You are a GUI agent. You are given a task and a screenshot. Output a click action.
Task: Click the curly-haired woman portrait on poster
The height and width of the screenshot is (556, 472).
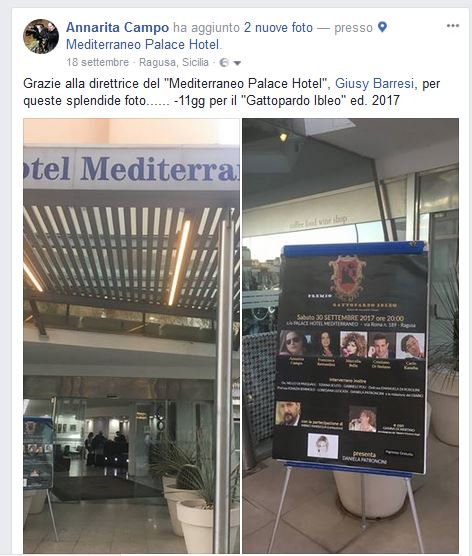[x=353, y=344]
